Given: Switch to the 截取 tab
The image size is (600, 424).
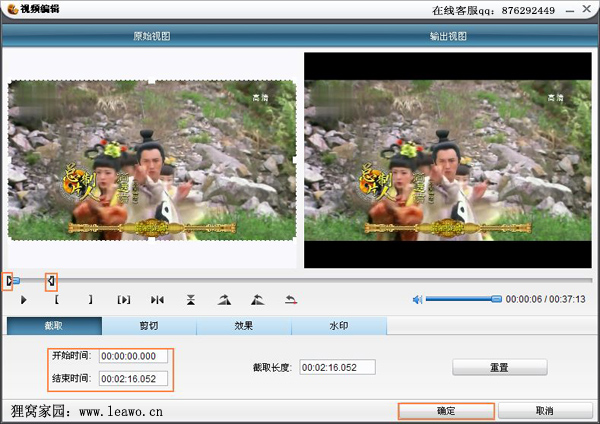Looking at the screenshot, I should (54, 326).
